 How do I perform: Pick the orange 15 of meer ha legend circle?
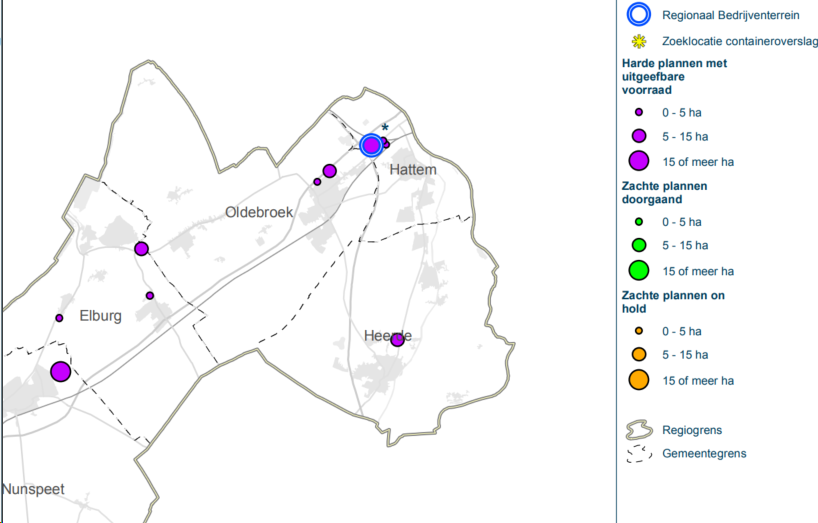638,380
